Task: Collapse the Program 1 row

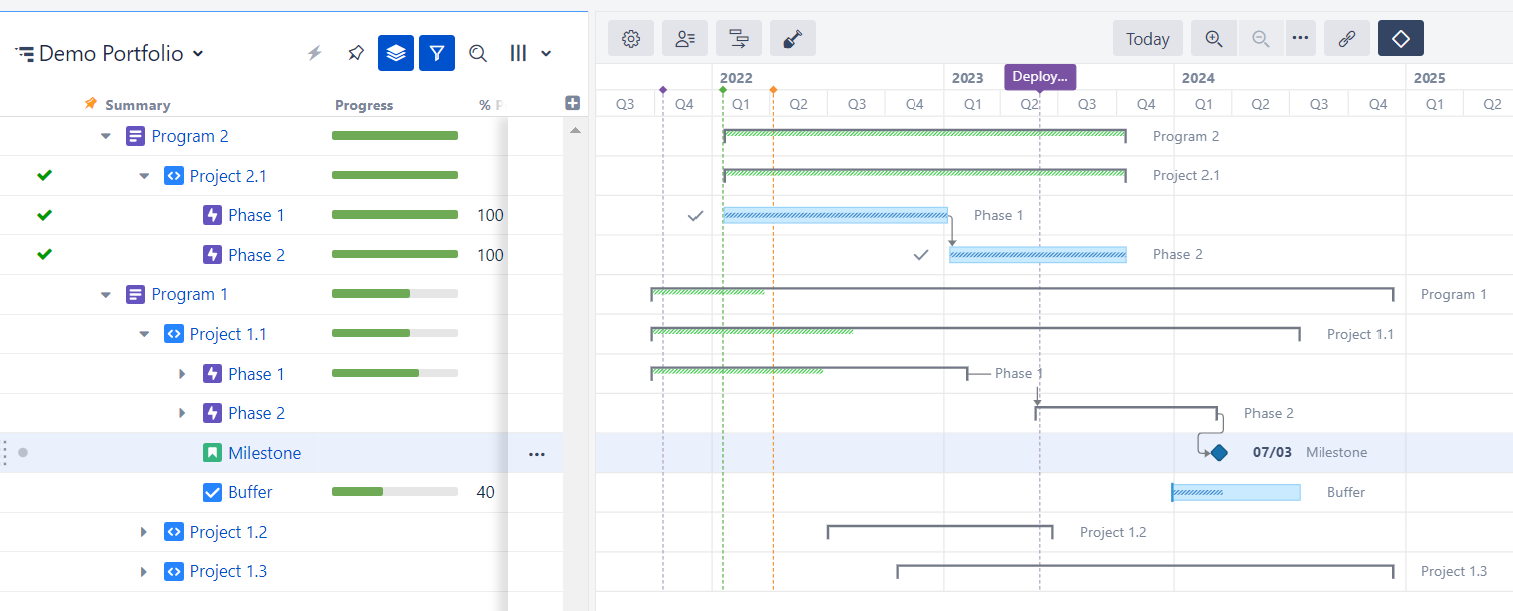Action: [106, 295]
